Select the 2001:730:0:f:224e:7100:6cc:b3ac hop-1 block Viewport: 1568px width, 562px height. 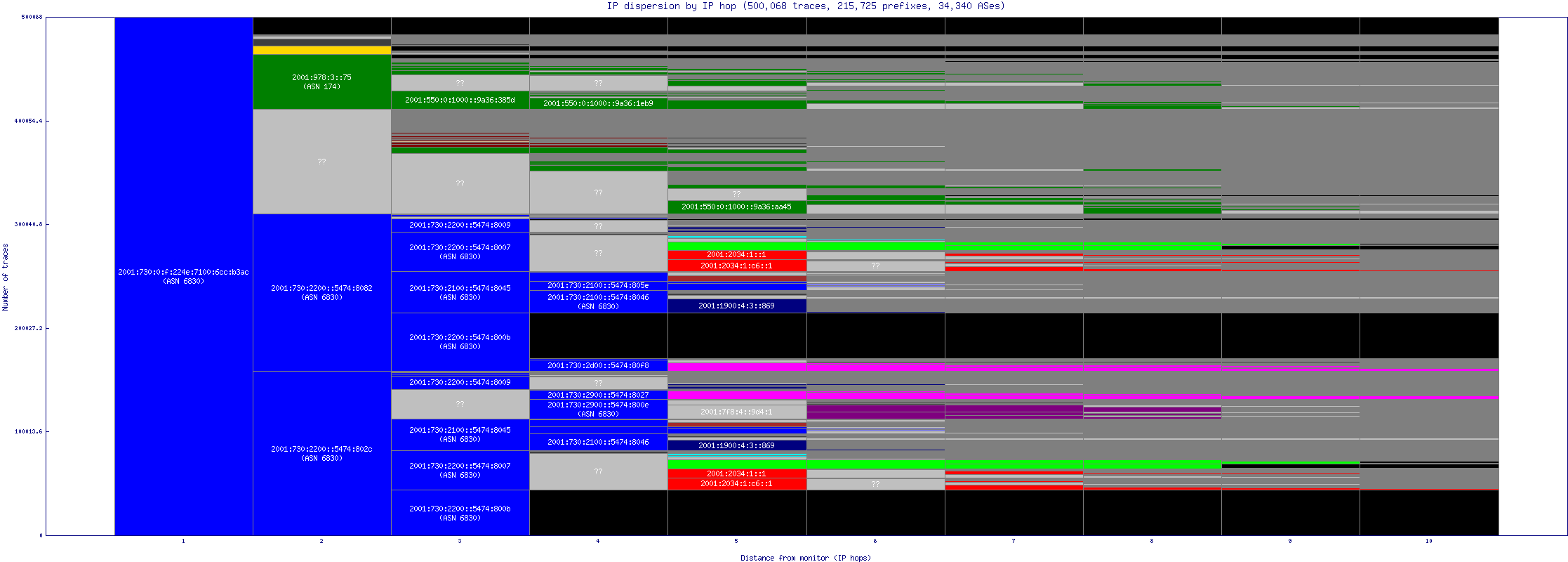pyautogui.click(x=183, y=276)
